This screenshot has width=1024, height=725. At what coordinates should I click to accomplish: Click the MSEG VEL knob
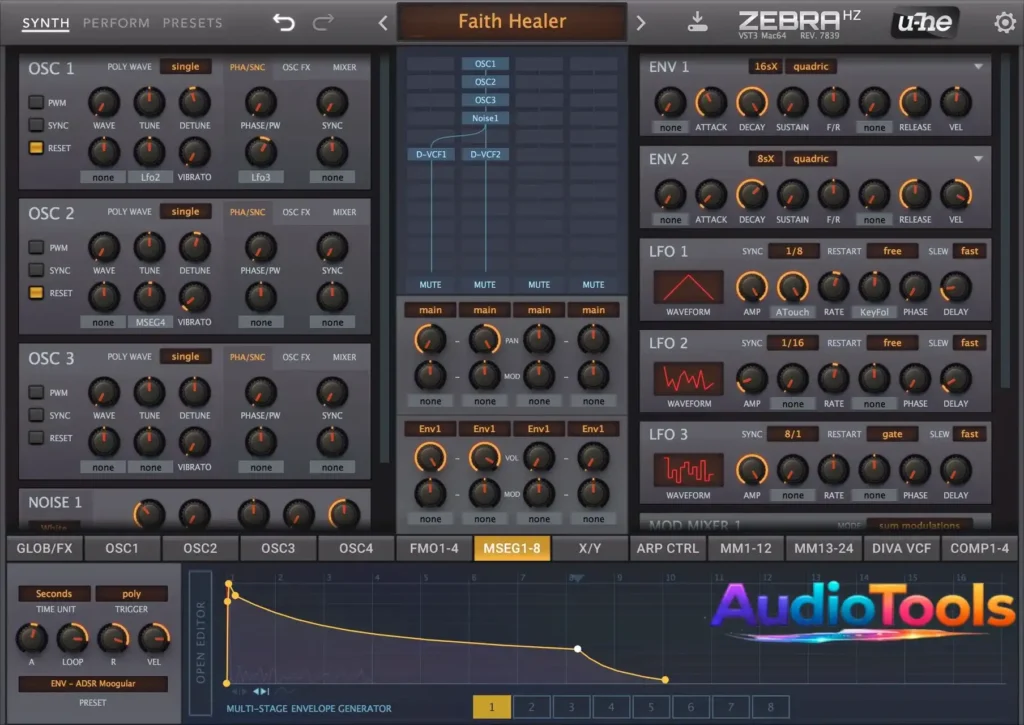(x=153, y=638)
